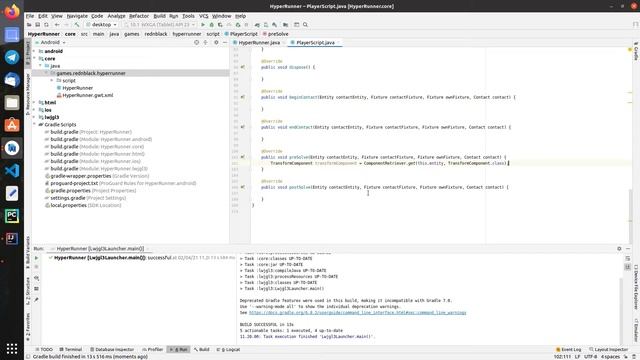The height and width of the screenshot is (360, 640).
Task: Click the Stop square icon in Run panel
Action: coord(36,267)
